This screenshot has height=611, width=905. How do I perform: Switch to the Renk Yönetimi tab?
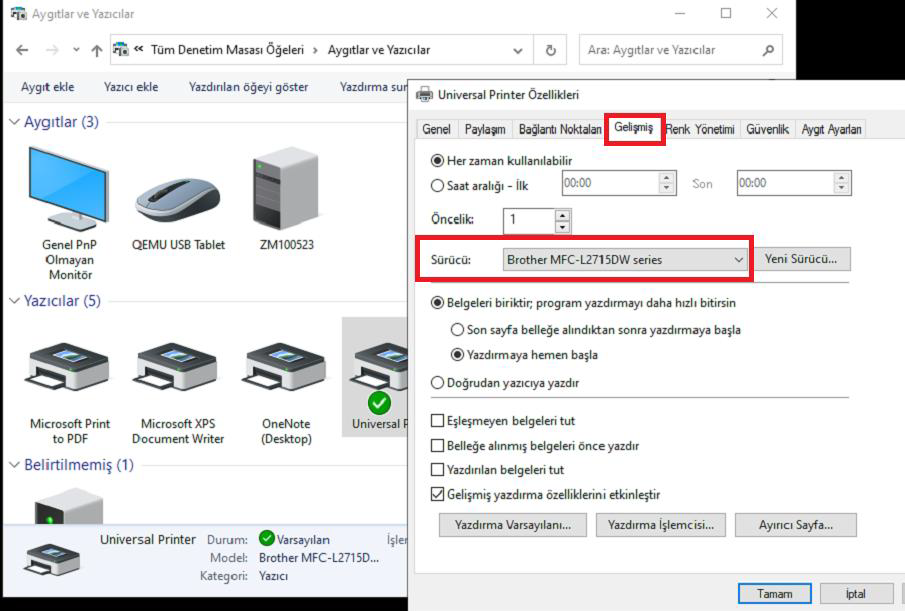pyautogui.click(x=700, y=129)
